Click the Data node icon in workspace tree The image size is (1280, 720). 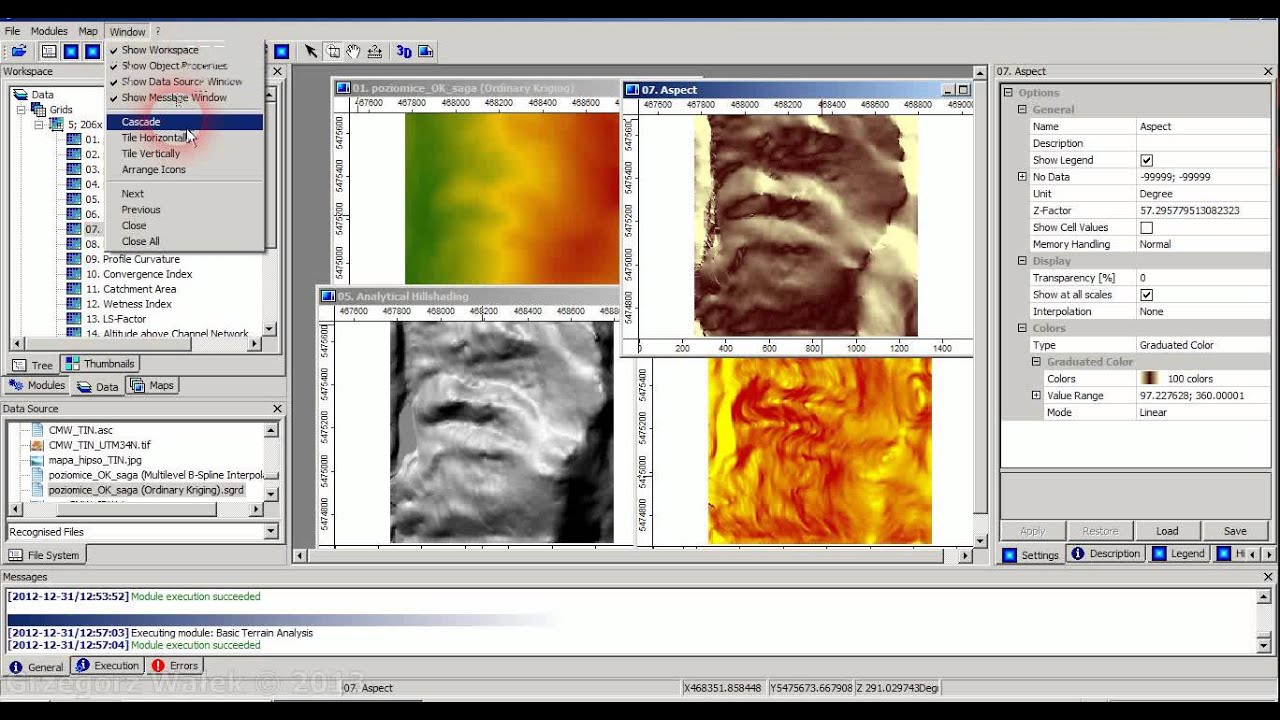pos(21,95)
